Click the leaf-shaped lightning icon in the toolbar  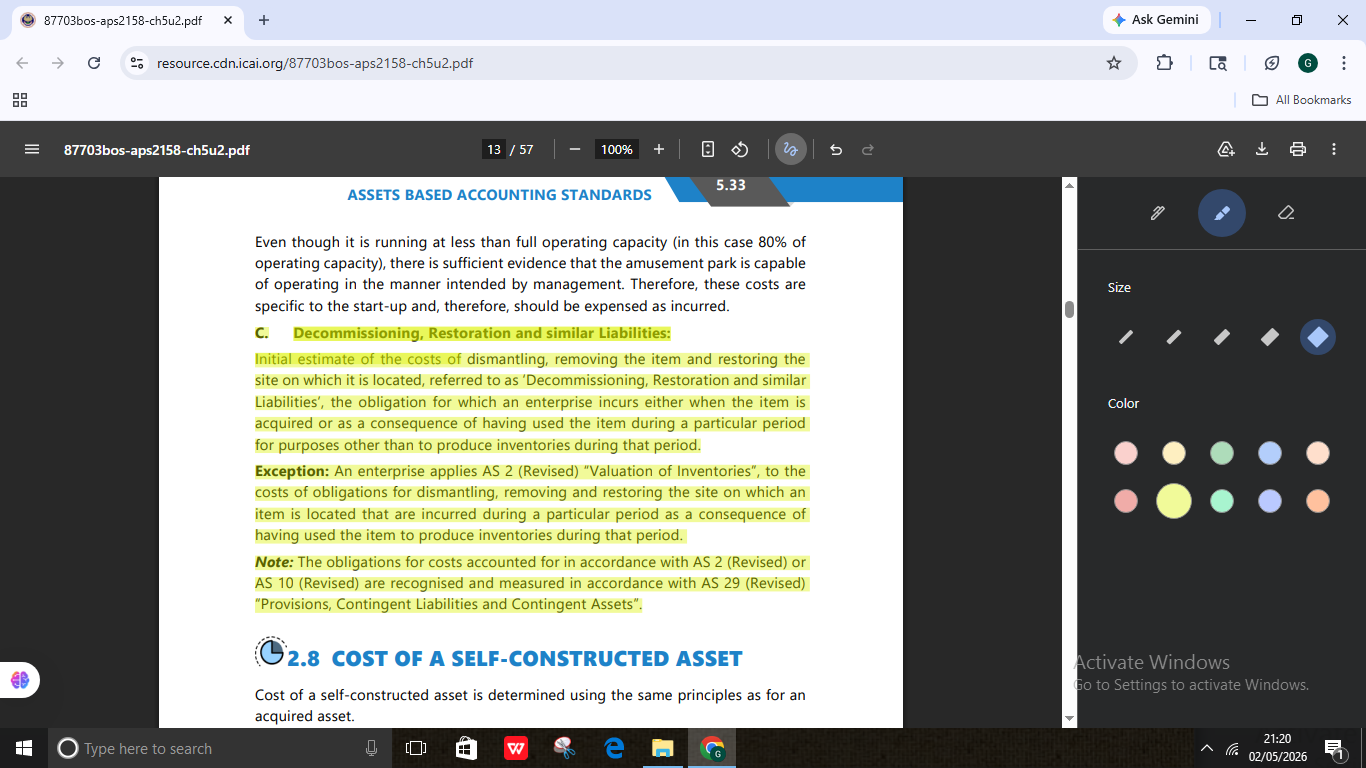(1272, 63)
